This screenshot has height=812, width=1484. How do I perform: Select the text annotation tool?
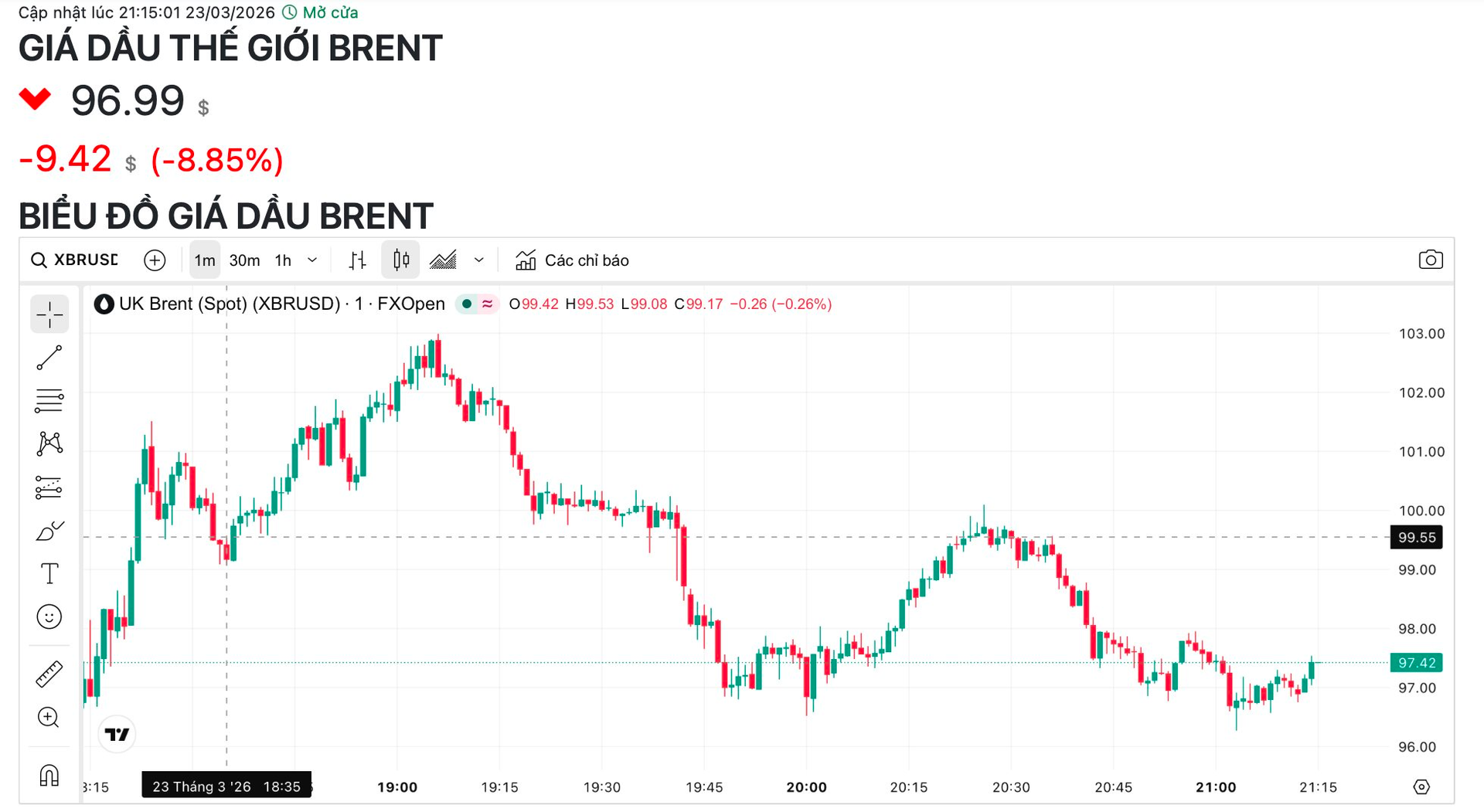click(49, 573)
